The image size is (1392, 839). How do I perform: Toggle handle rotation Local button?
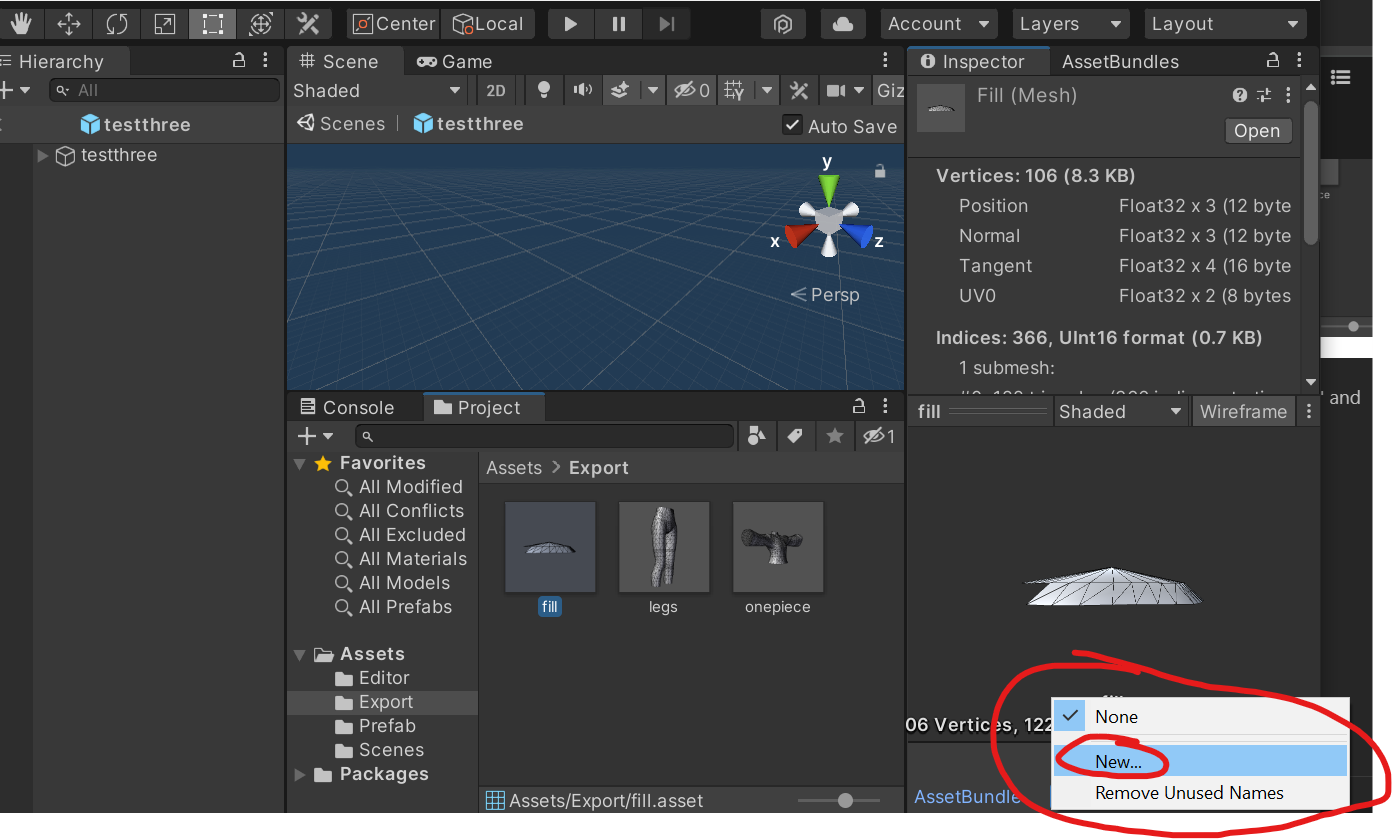click(x=488, y=24)
